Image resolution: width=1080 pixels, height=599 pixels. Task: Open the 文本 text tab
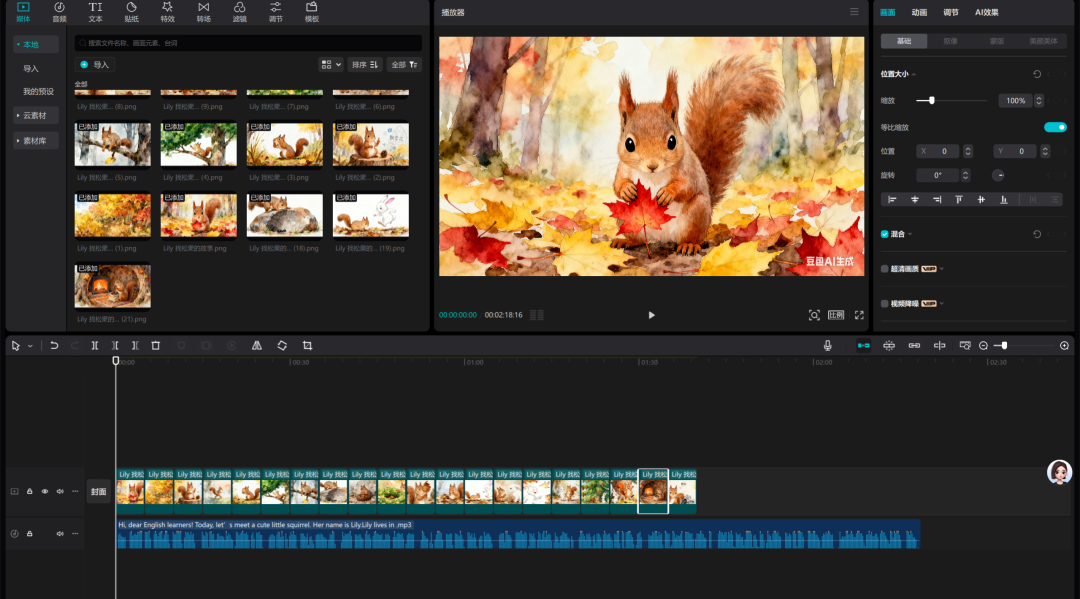click(95, 12)
